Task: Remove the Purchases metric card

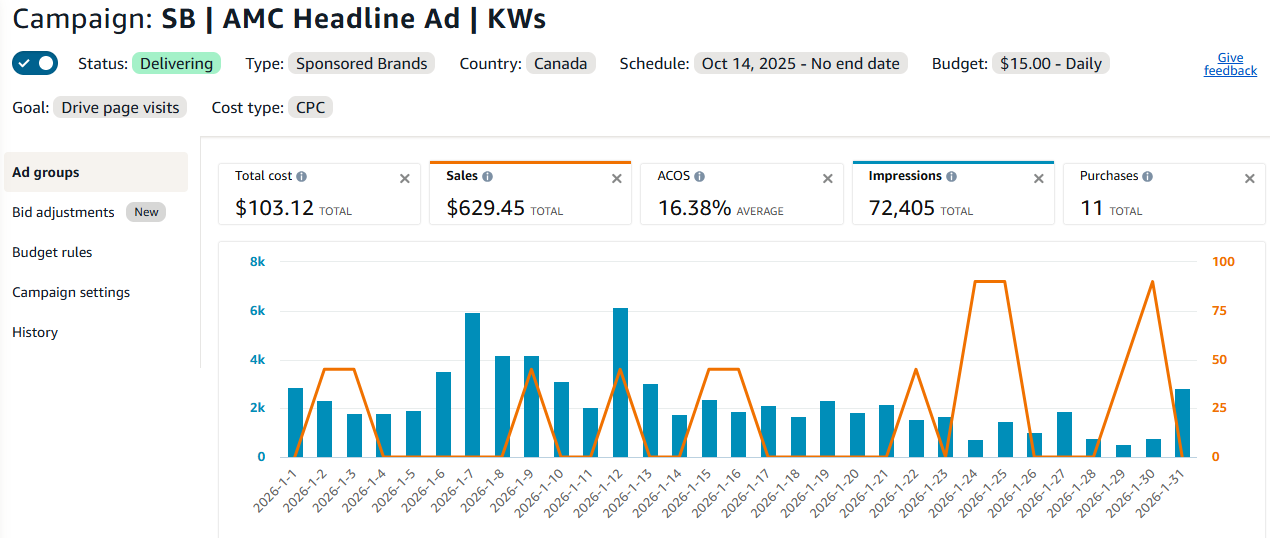Action: click(x=1249, y=179)
